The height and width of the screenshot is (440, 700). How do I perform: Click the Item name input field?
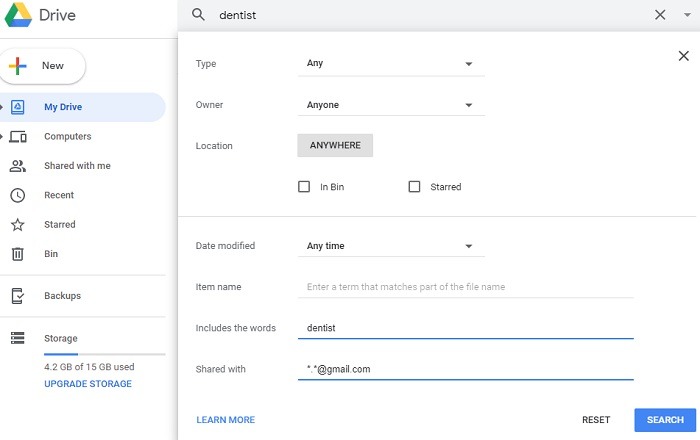(466, 287)
